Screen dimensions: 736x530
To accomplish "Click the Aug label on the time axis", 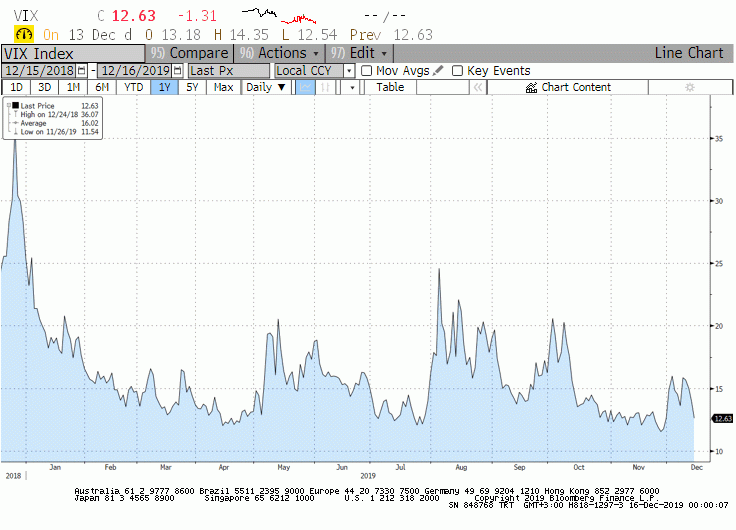I will 461,467.
